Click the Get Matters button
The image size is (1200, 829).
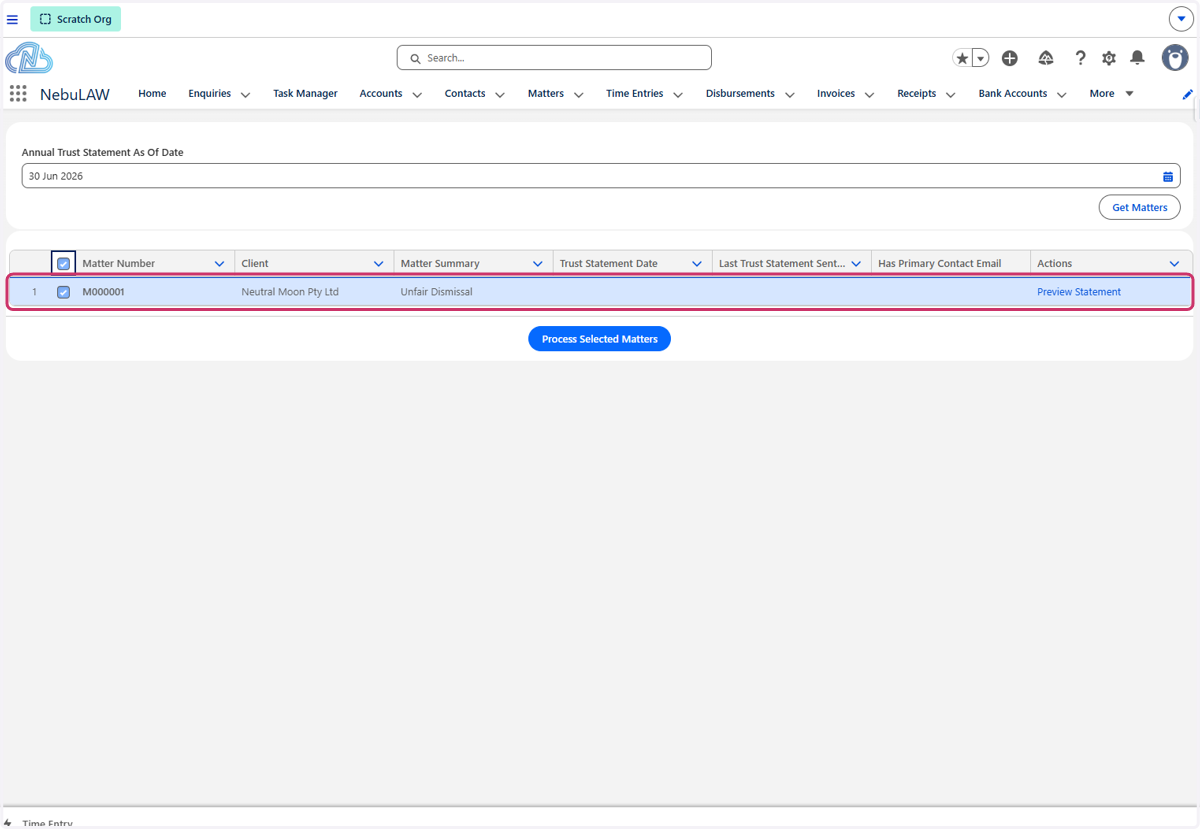pyautogui.click(x=1140, y=207)
